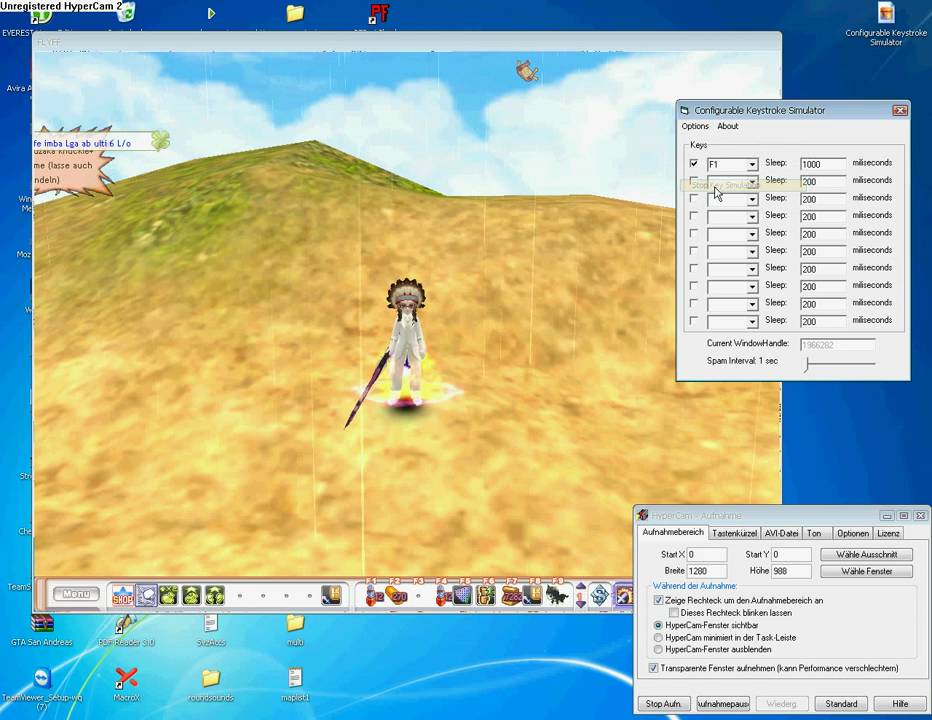Click the four-leaf clover icon beside chat message
This screenshot has height=720, width=932.
tap(160, 140)
